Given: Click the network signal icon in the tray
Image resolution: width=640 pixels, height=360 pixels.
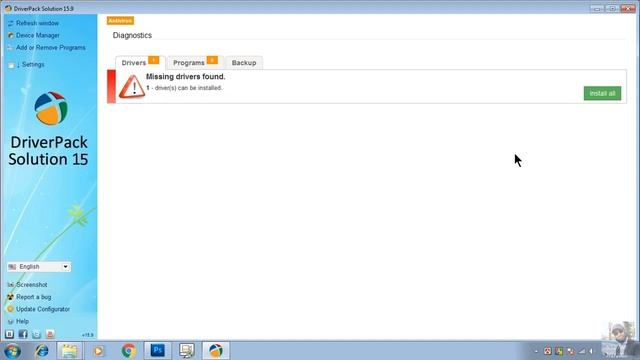Looking at the screenshot, I should (582, 351).
